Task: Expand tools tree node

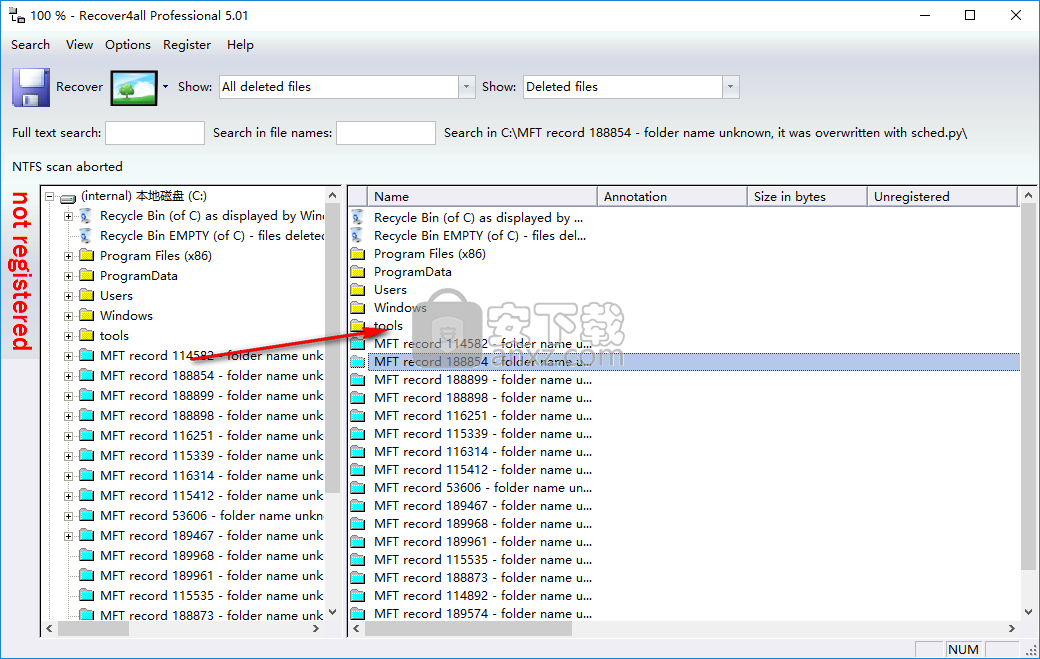Action: (x=68, y=336)
